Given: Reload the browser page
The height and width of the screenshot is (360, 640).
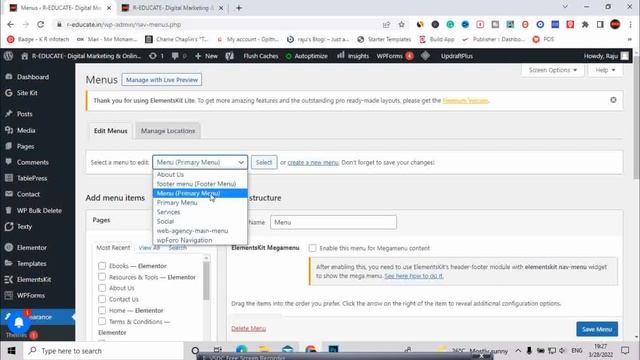Looking at the screenshot, I should click(x=40, y=24).
